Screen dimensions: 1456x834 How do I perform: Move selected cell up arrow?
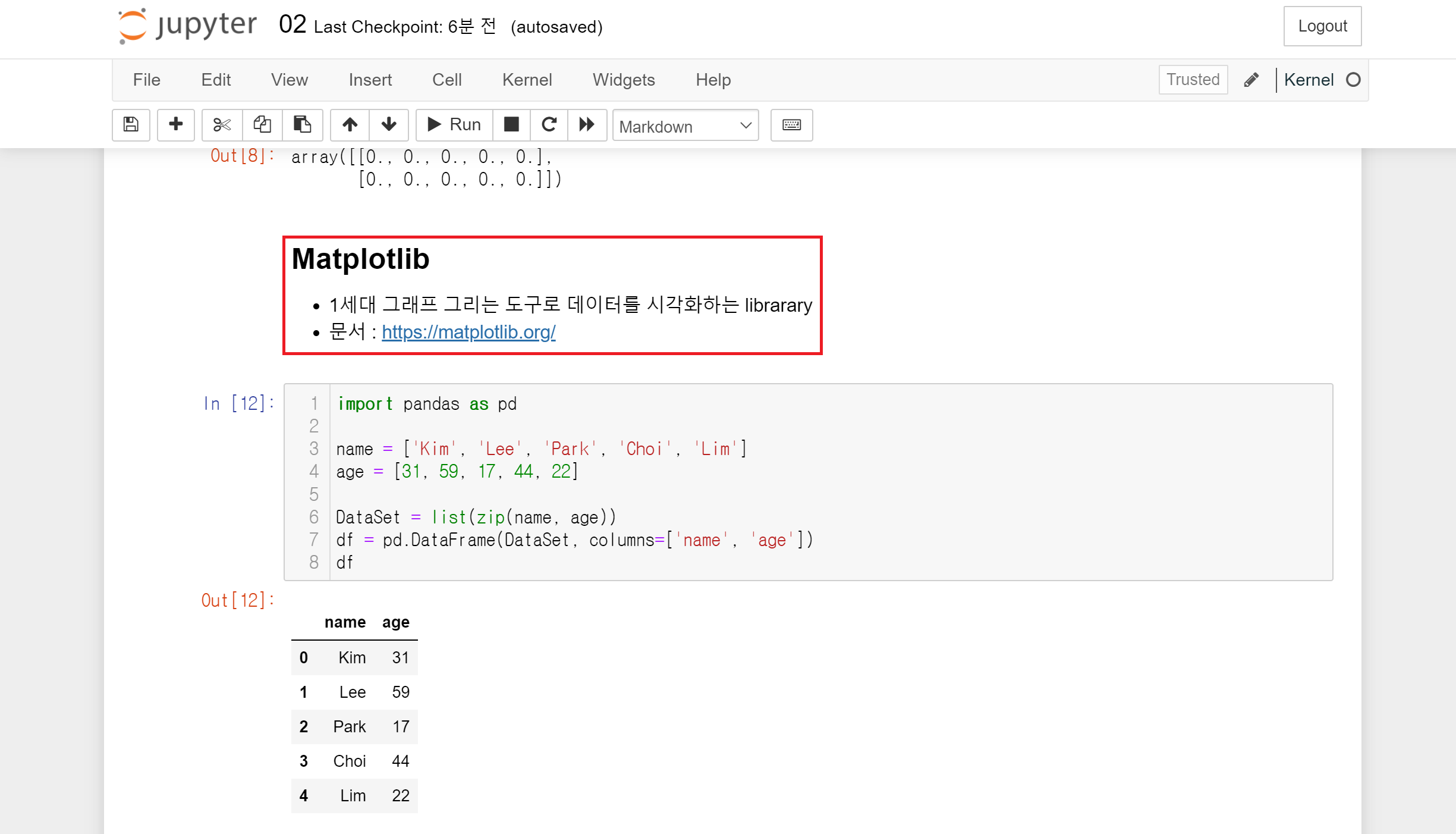click(350, 124)
